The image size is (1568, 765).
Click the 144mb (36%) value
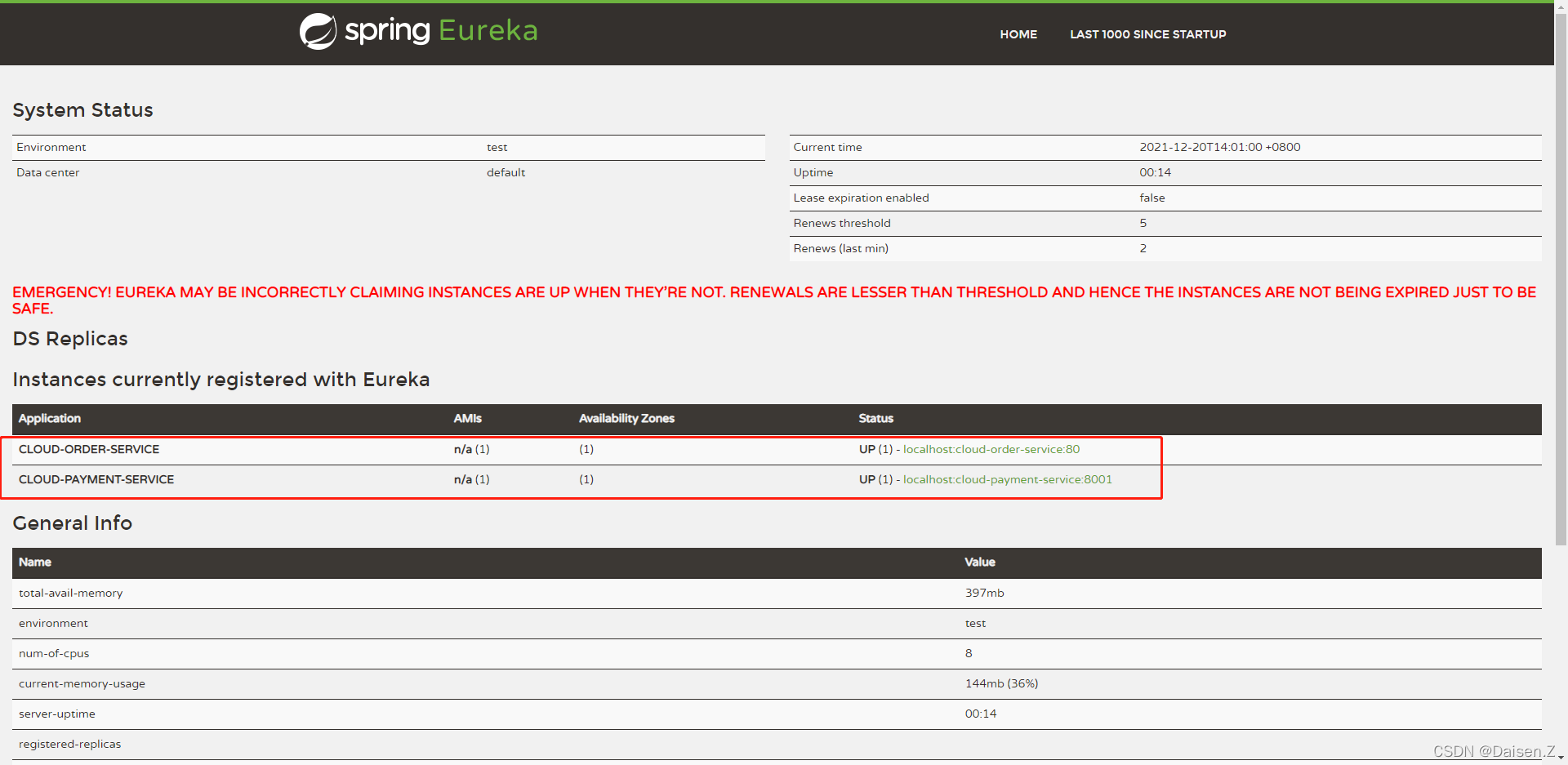pos(1002,683)
